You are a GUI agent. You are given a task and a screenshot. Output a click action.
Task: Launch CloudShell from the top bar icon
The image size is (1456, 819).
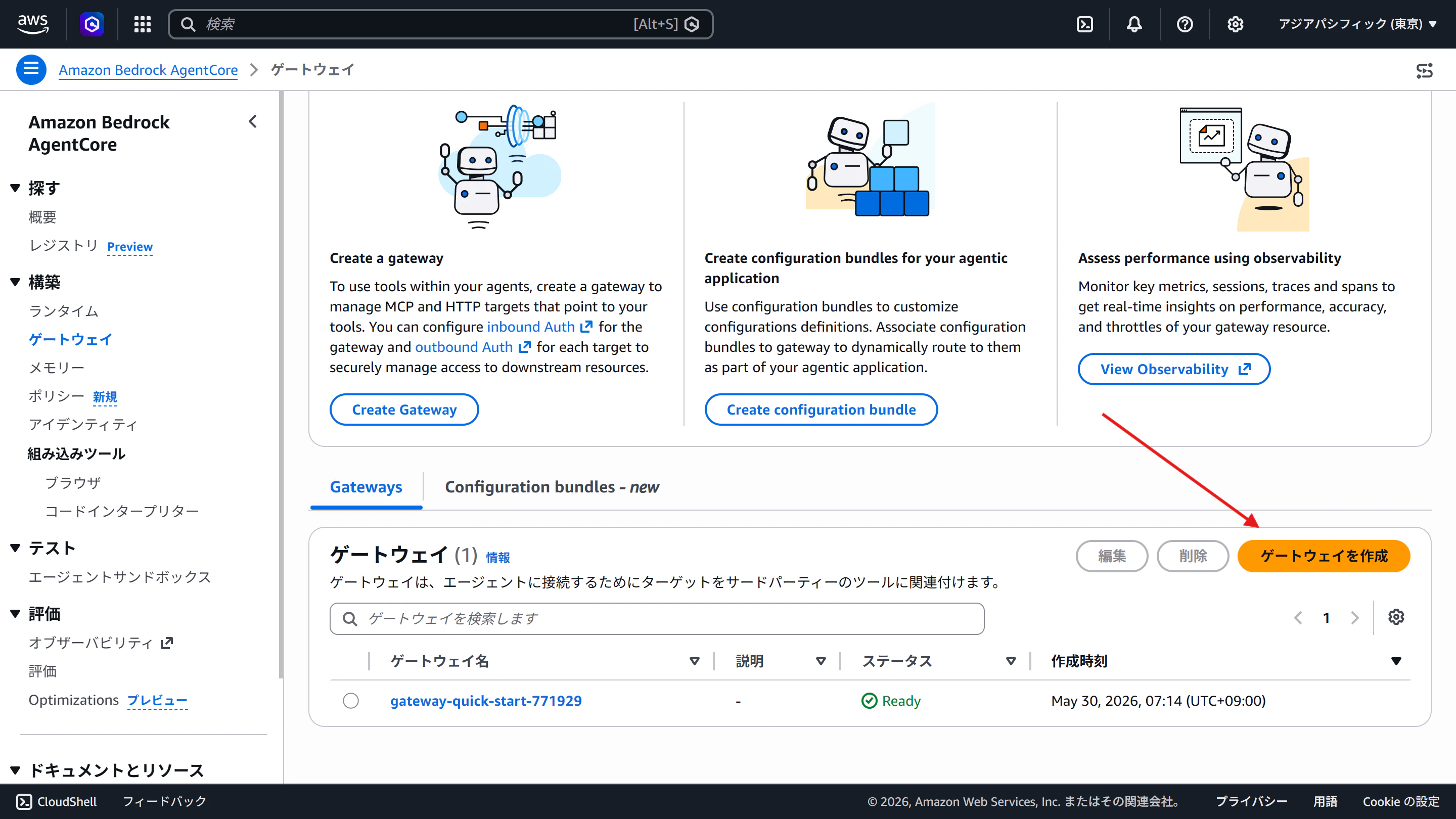click(1084, 24)
